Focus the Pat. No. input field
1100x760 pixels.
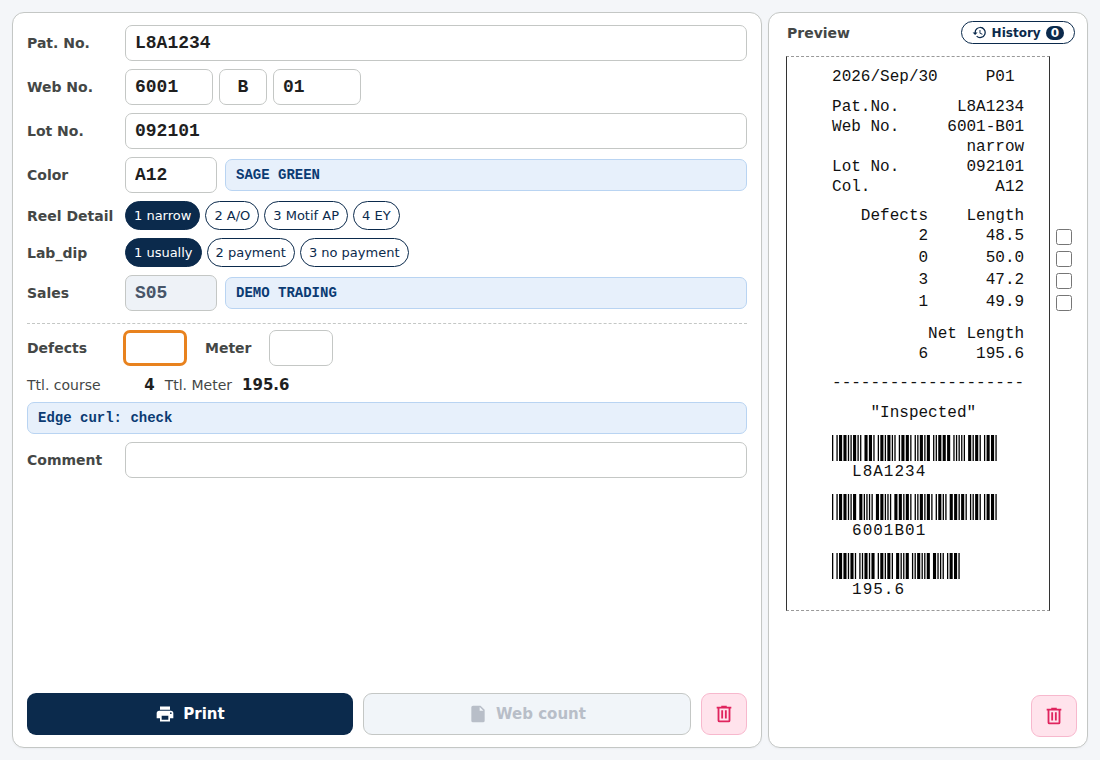click(436, 43)
